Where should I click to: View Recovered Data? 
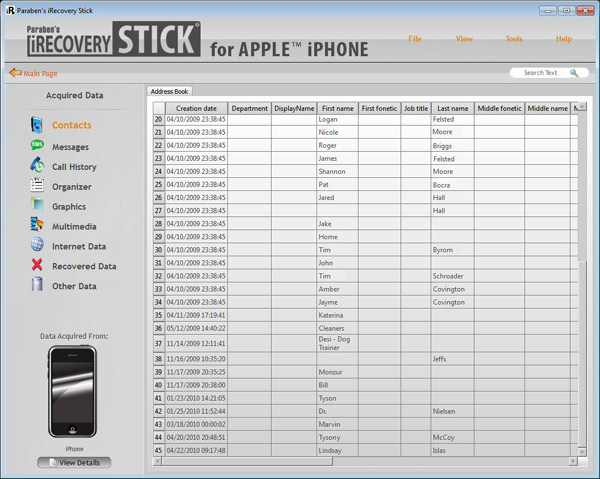tap(84, 266)
